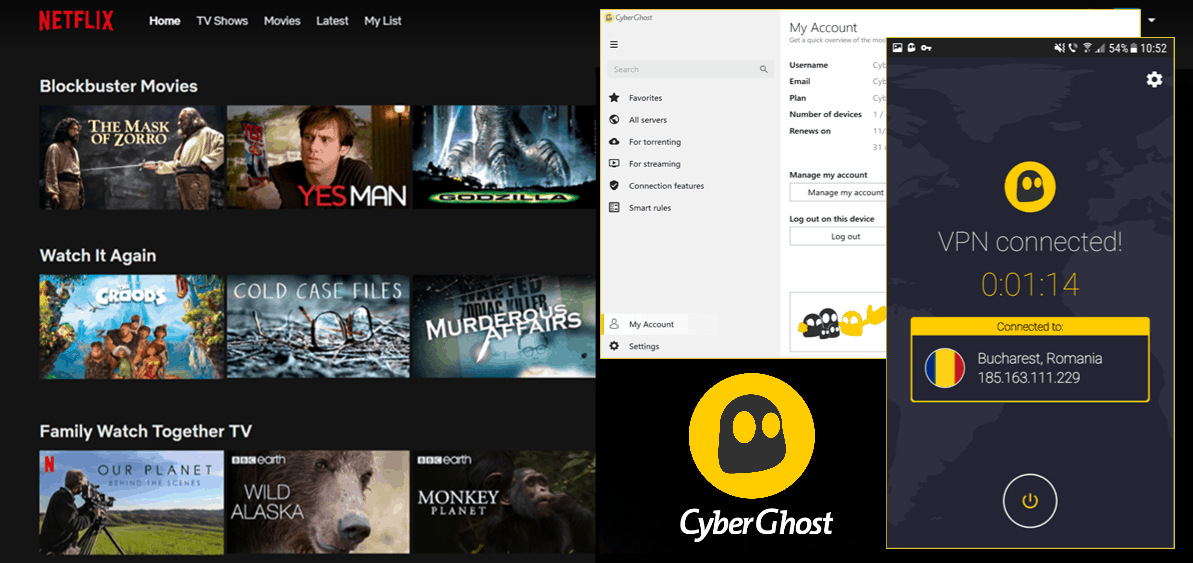Viewport: 1193px width, 563px height.
Task: Open the Netflix Home tab
Action: tap(164, 21)
